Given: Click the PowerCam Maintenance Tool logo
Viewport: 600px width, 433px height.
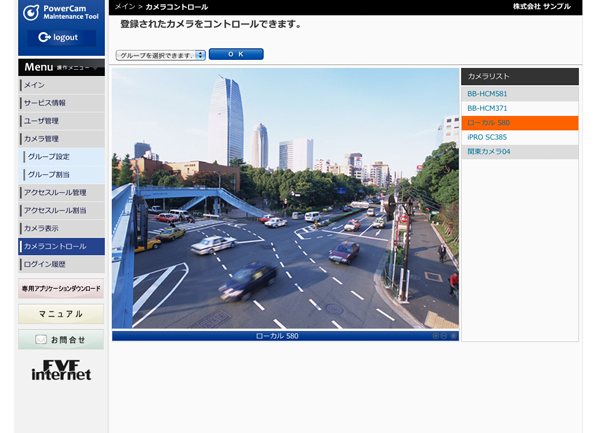Looking at the screenshot, I should 60,12.
